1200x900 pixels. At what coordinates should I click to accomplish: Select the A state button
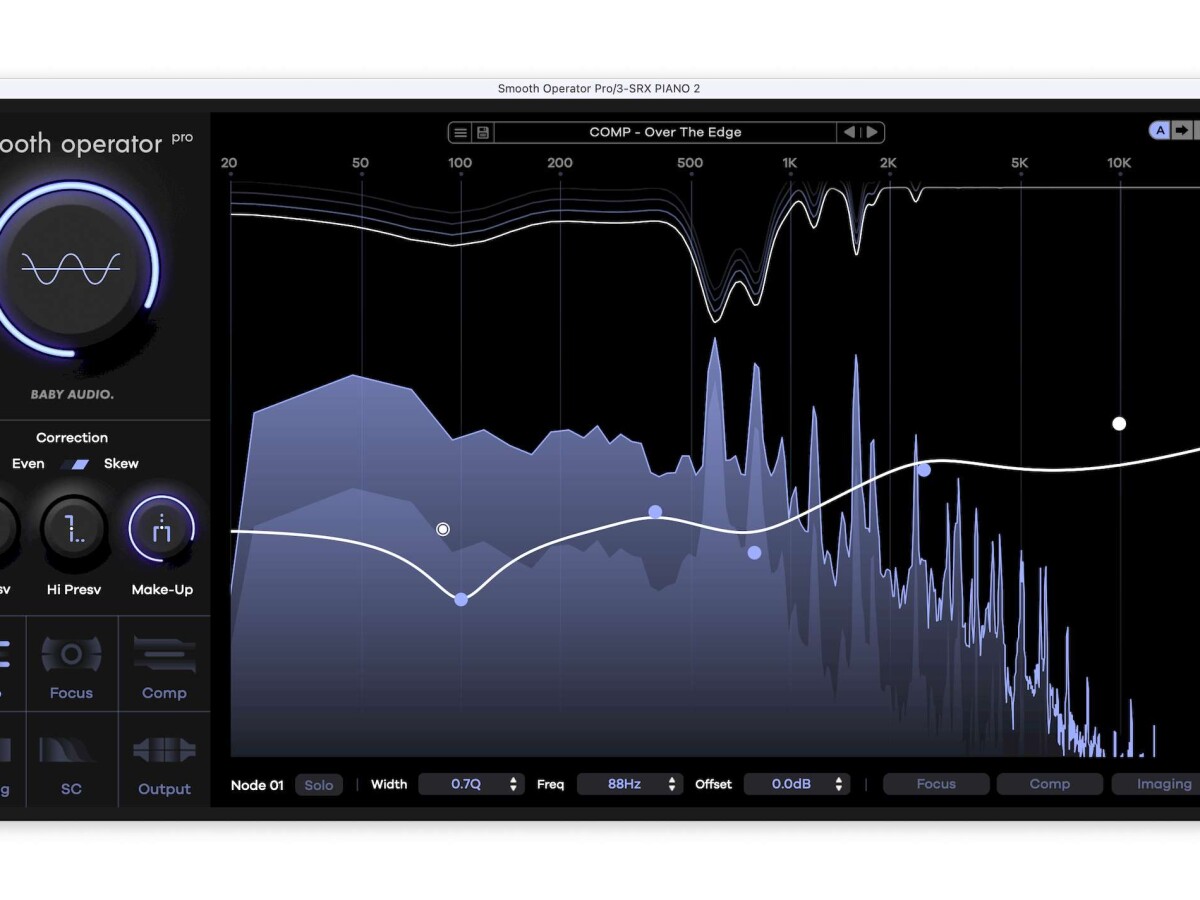1160,130
